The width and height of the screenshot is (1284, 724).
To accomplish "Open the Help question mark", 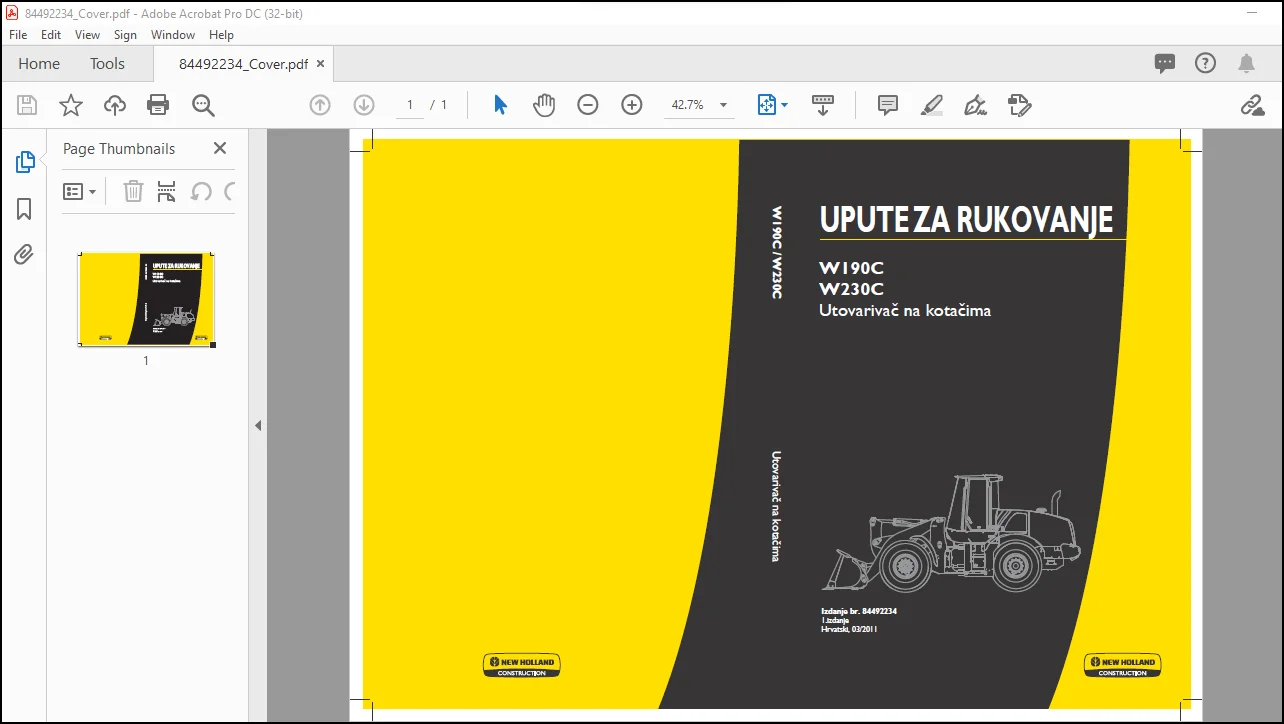I will 1206,63.
